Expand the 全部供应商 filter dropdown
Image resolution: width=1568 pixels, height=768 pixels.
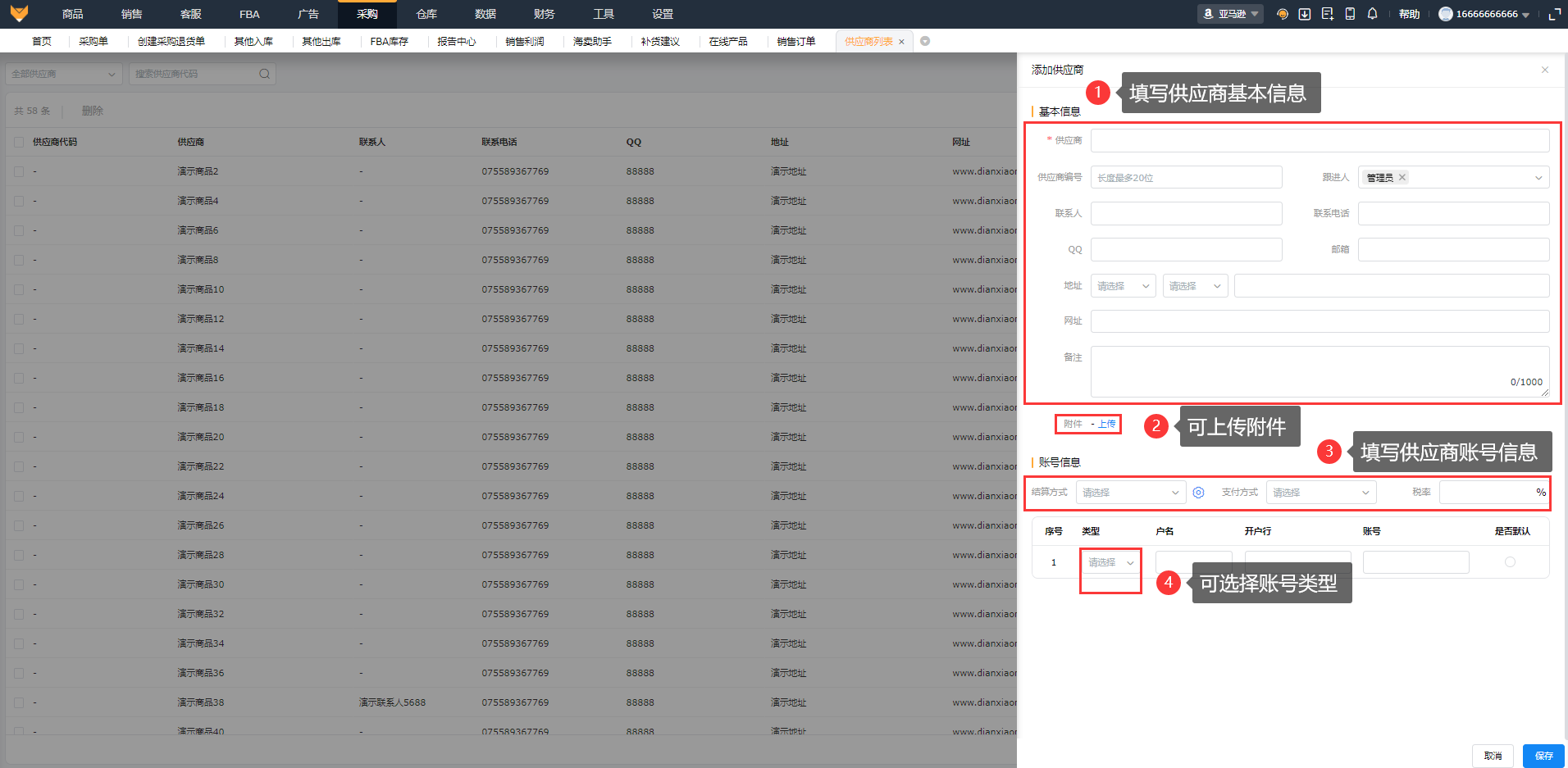[64, 74]
